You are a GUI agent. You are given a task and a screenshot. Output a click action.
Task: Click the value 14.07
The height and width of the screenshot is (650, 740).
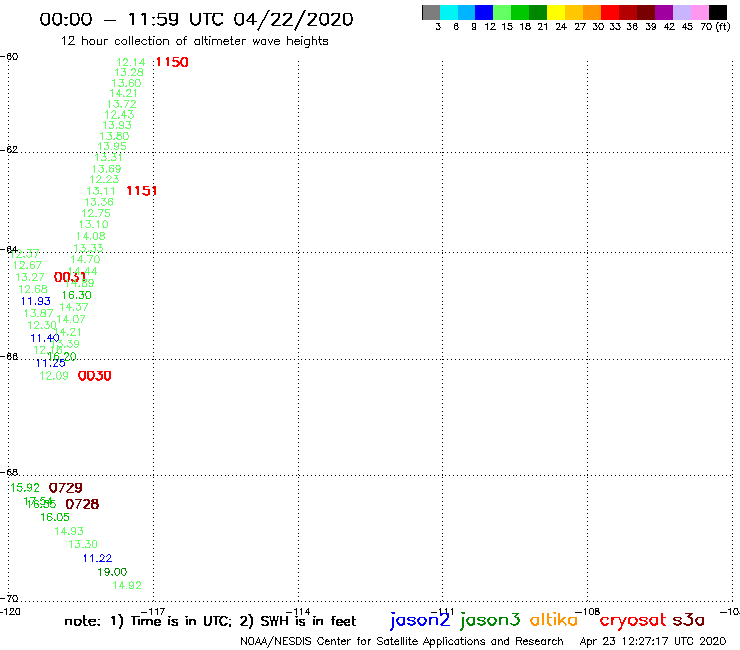click(x=71, y=319)
